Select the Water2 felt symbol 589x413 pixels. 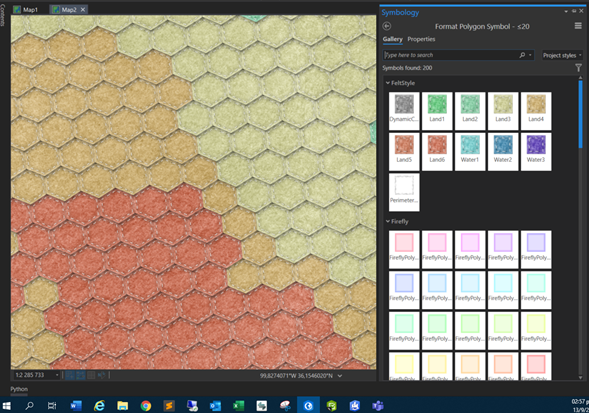coord(503,151)
